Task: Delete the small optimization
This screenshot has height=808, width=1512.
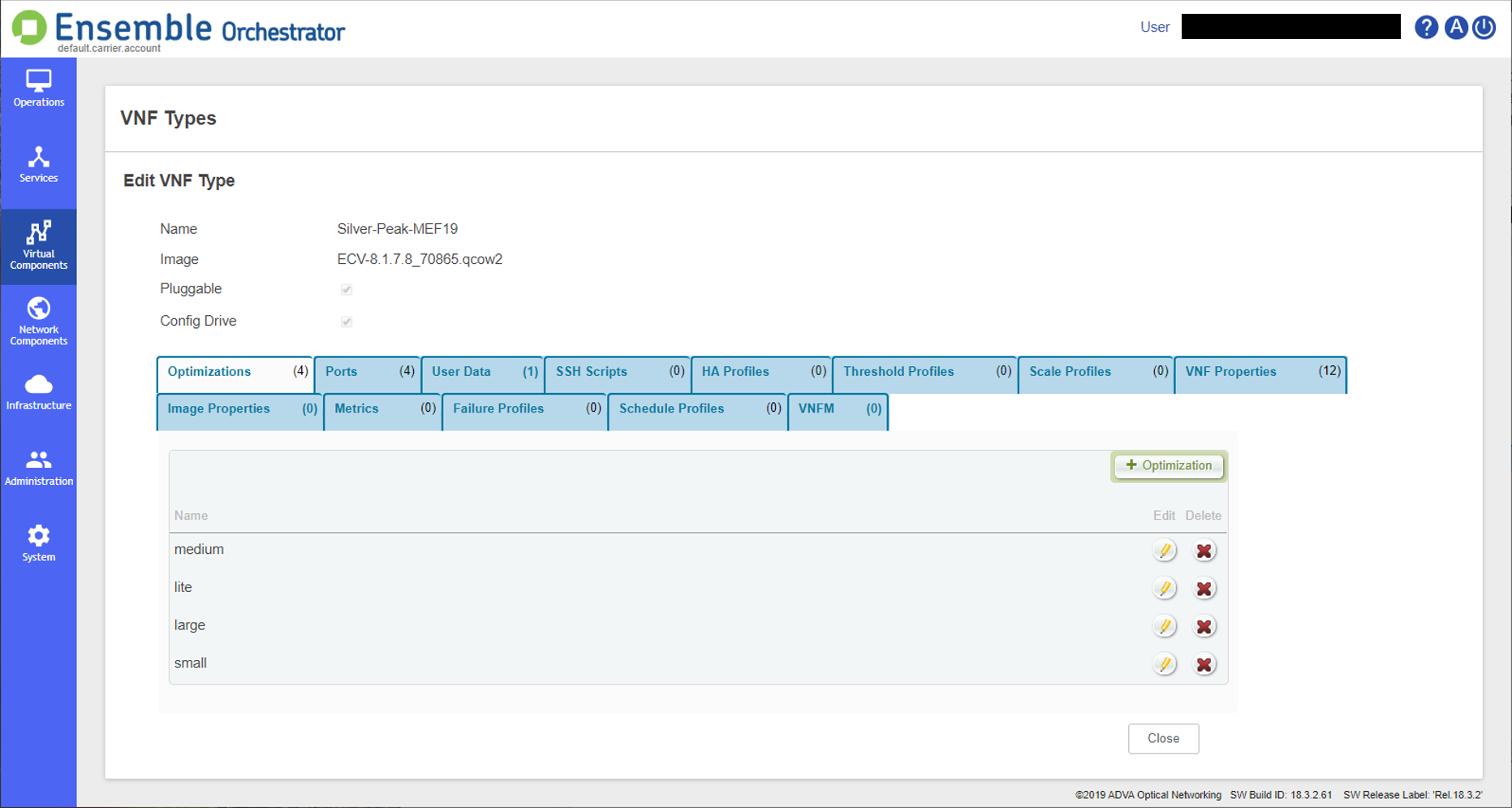Action: click(1204, 664)
